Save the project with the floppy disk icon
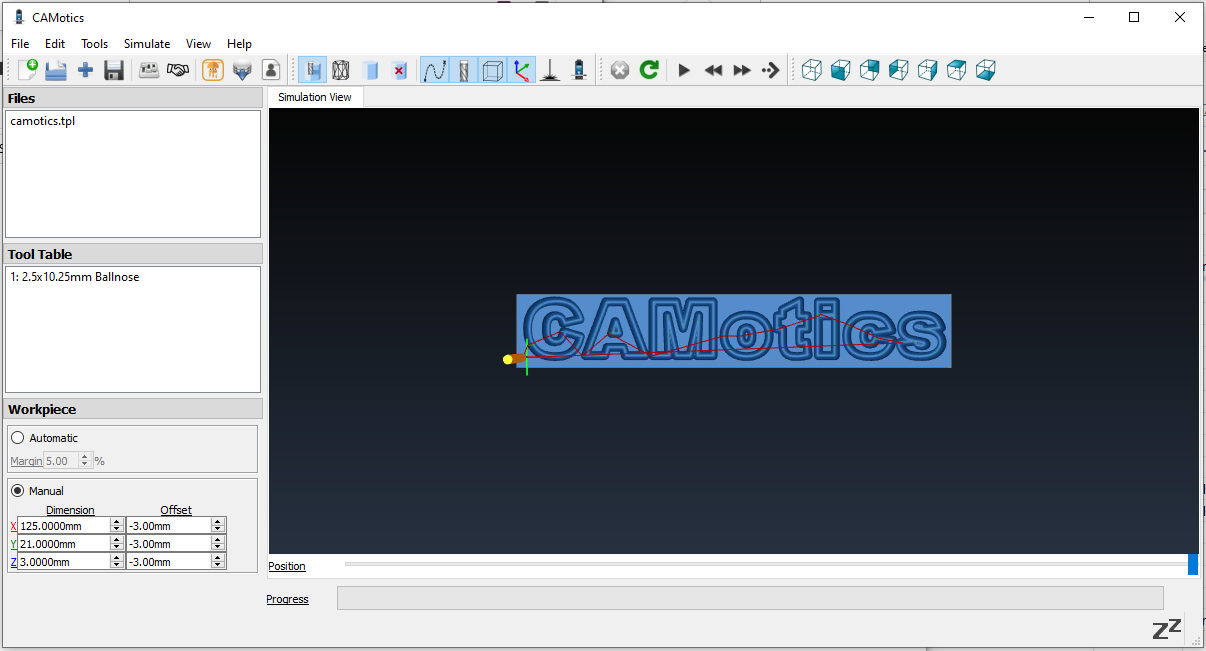The width and height of the screenshot is (1206, 651). coord(114,70)
